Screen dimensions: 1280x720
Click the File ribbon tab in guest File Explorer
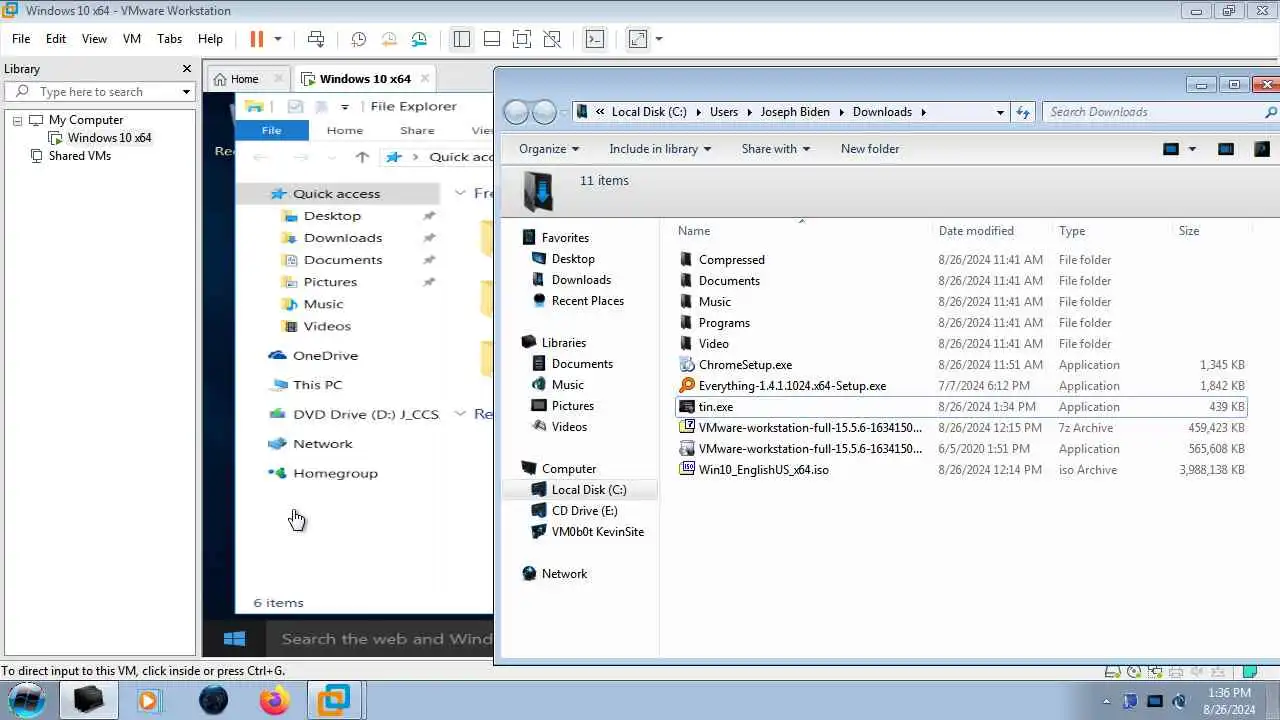[x=271, y=130]
